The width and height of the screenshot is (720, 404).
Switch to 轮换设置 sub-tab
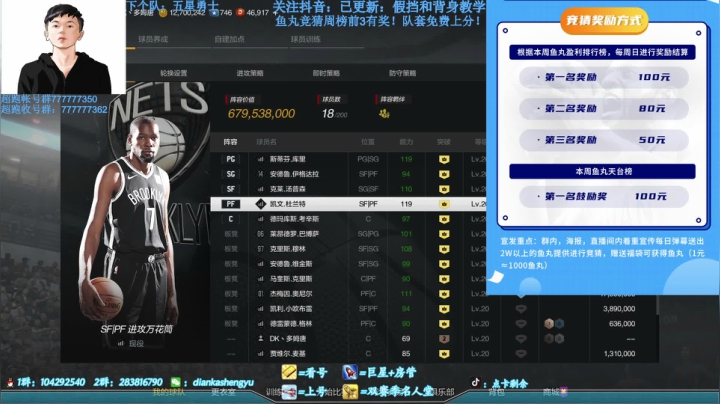[x=174, y=73]
